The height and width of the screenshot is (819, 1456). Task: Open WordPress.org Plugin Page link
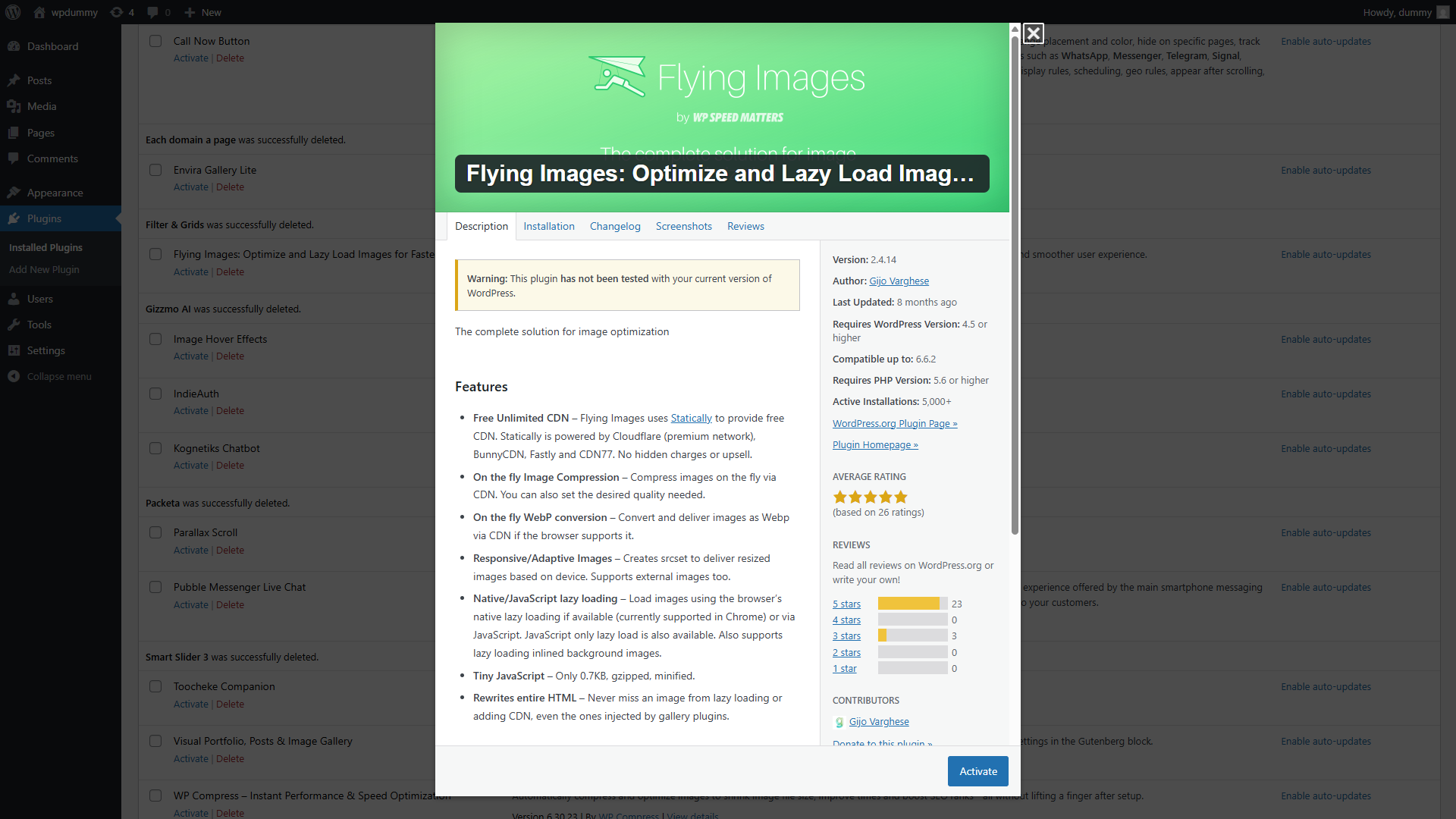pos(895,423)
